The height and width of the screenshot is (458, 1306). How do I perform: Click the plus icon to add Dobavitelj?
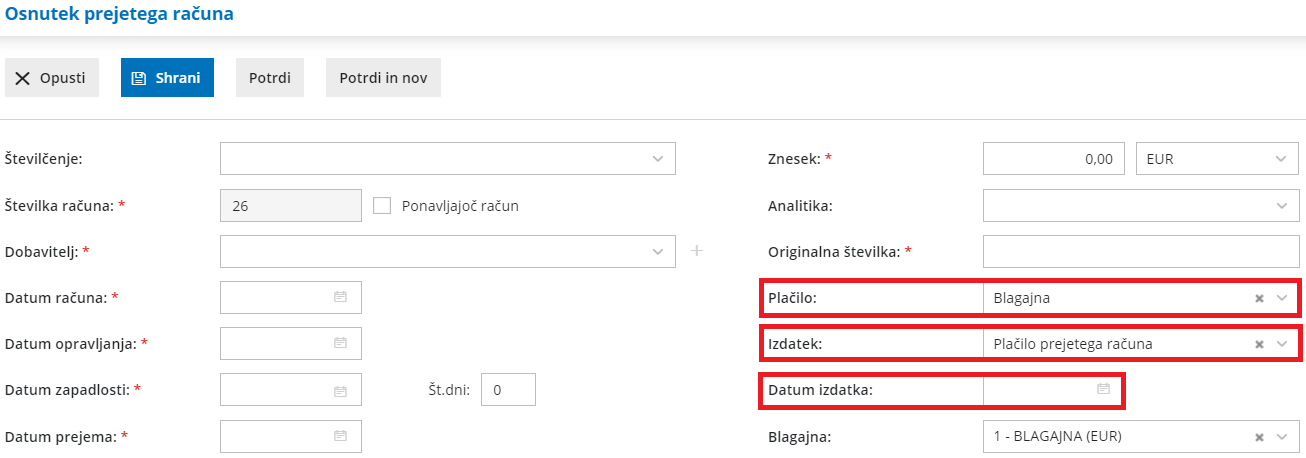click(697, 251)
